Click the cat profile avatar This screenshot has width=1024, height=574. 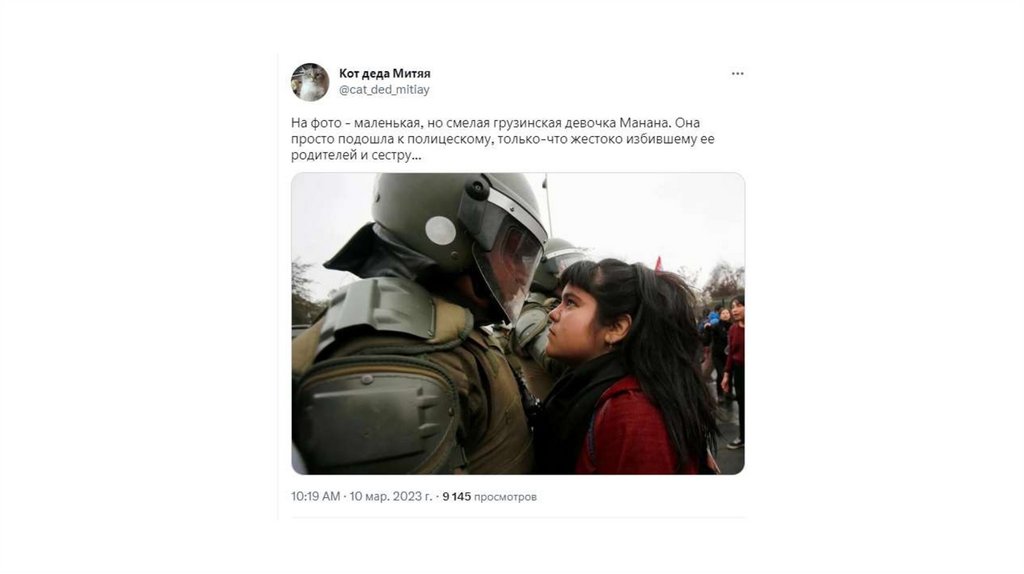(310, 82)
